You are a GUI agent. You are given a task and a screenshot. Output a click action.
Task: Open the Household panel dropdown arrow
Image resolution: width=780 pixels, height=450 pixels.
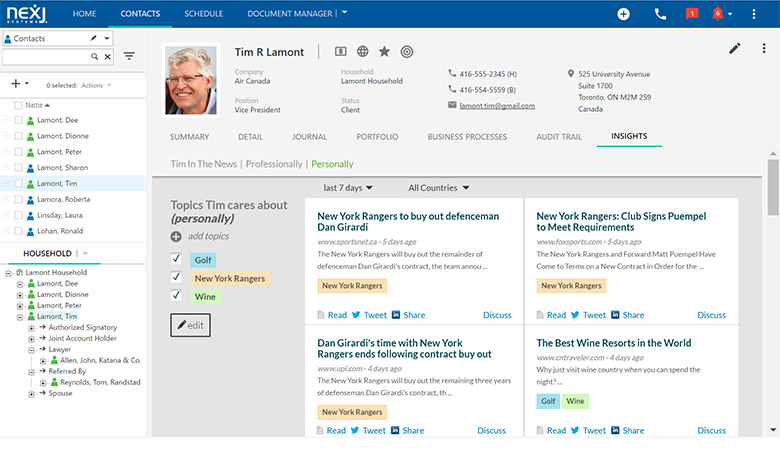(x=86, y=253)
